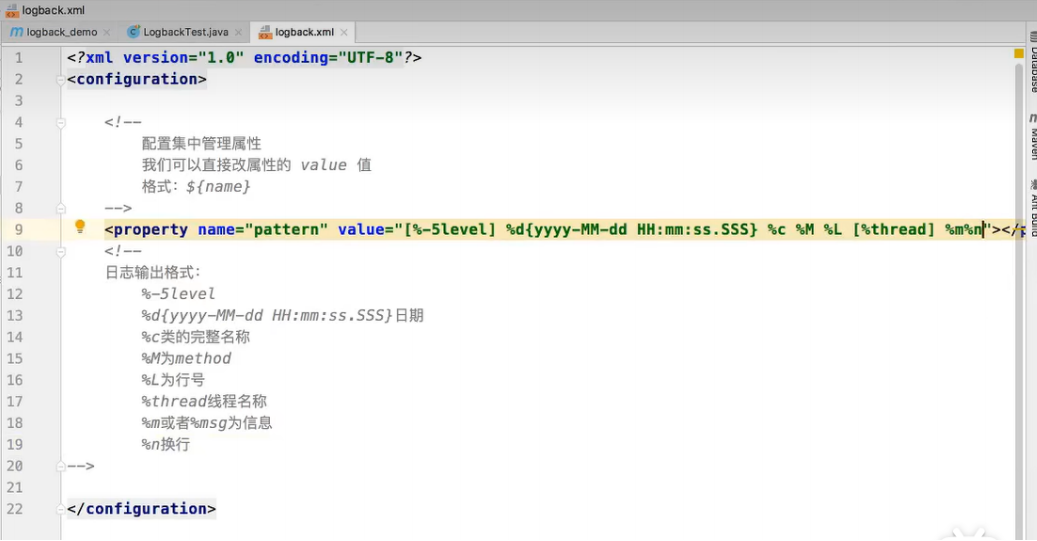The image size is (1037, 541).
Task: Click fold marker at closing configuration tag
Action: pos(61,509)
